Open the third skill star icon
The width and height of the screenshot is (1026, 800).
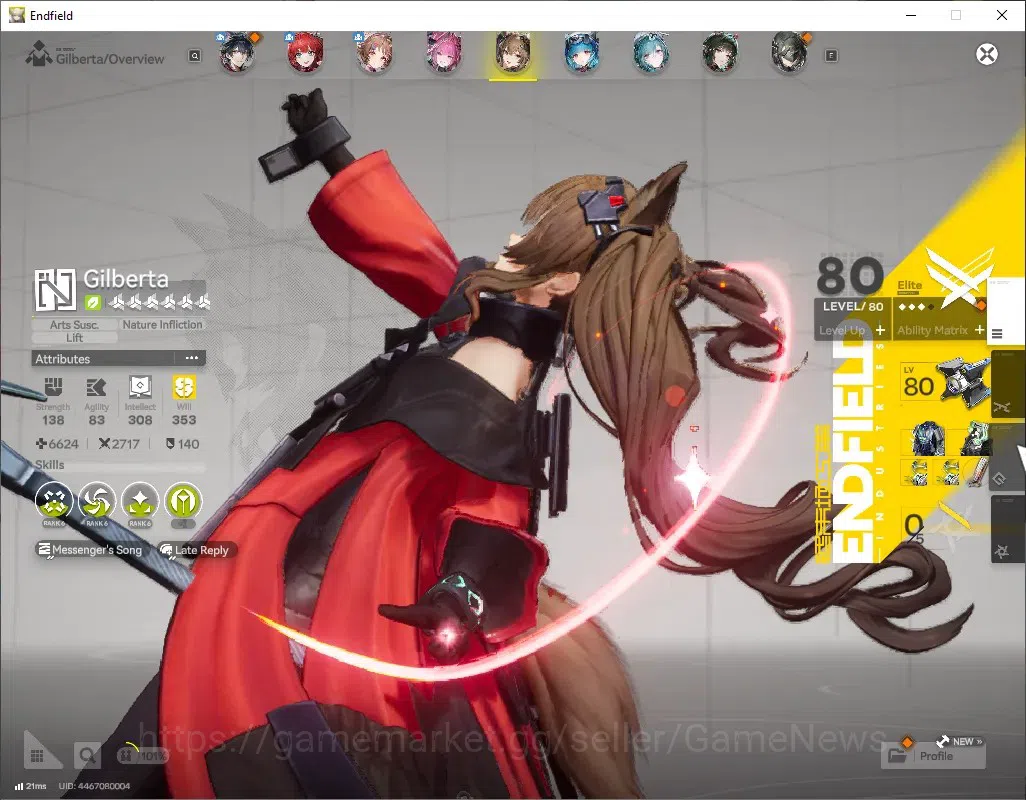coord(140,501)
